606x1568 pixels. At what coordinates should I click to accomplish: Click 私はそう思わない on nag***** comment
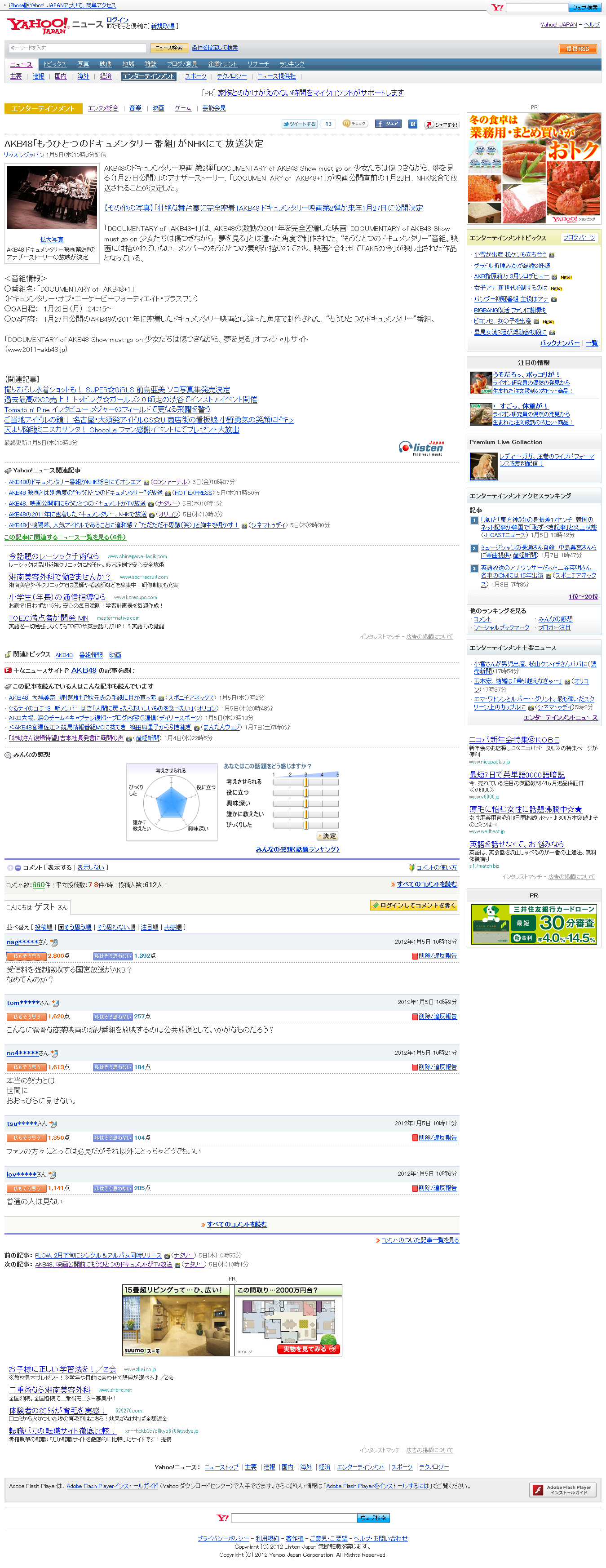[113, 955]
